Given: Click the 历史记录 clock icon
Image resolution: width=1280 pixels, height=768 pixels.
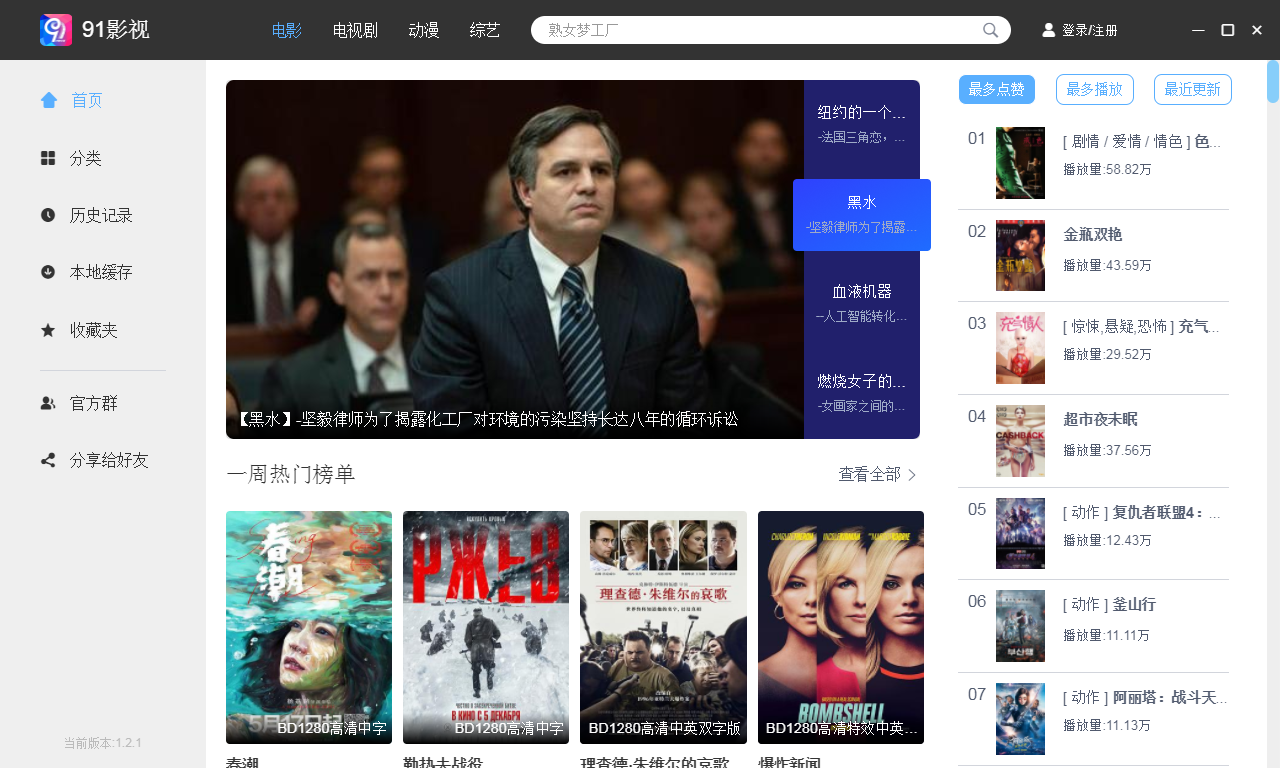Looking at the screenshot, I should click(x=48, y=215).
